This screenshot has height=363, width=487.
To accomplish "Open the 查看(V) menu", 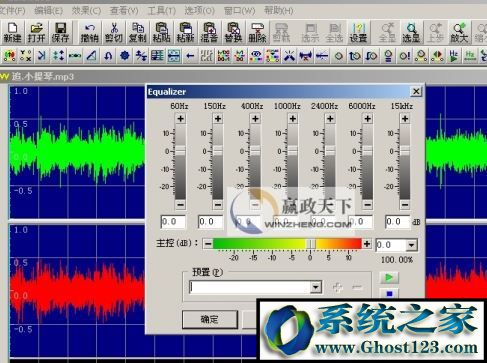I will point(124,11).
